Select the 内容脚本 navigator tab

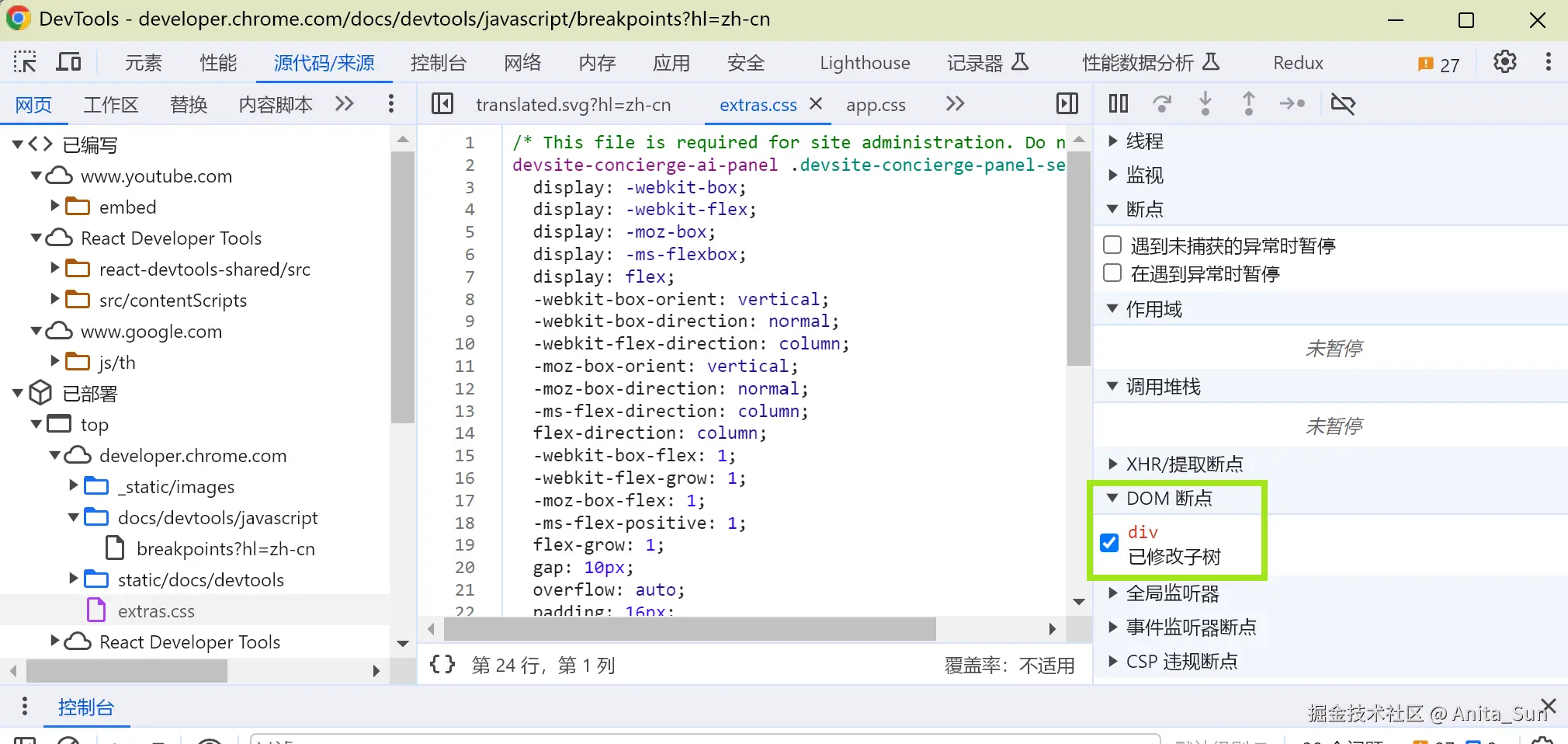click(x=276, y=105)
